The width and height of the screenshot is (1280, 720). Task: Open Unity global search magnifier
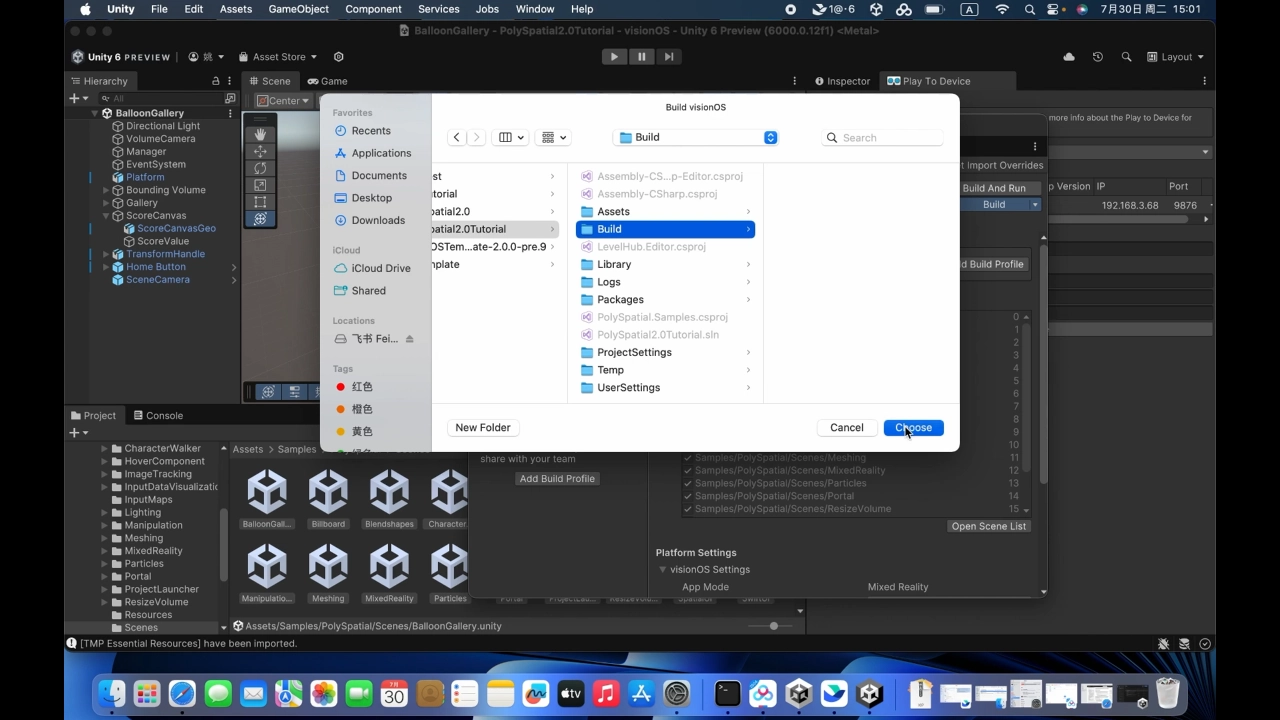[1127, 57]
